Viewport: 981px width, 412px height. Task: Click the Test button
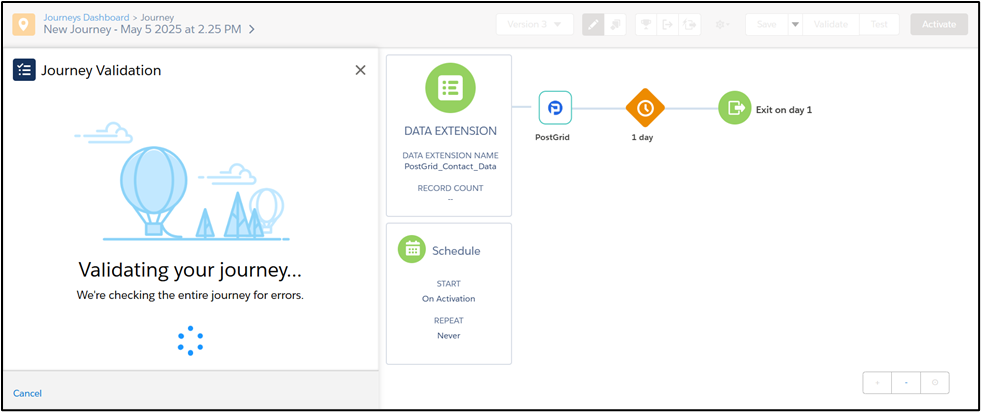tap(879, 24)
